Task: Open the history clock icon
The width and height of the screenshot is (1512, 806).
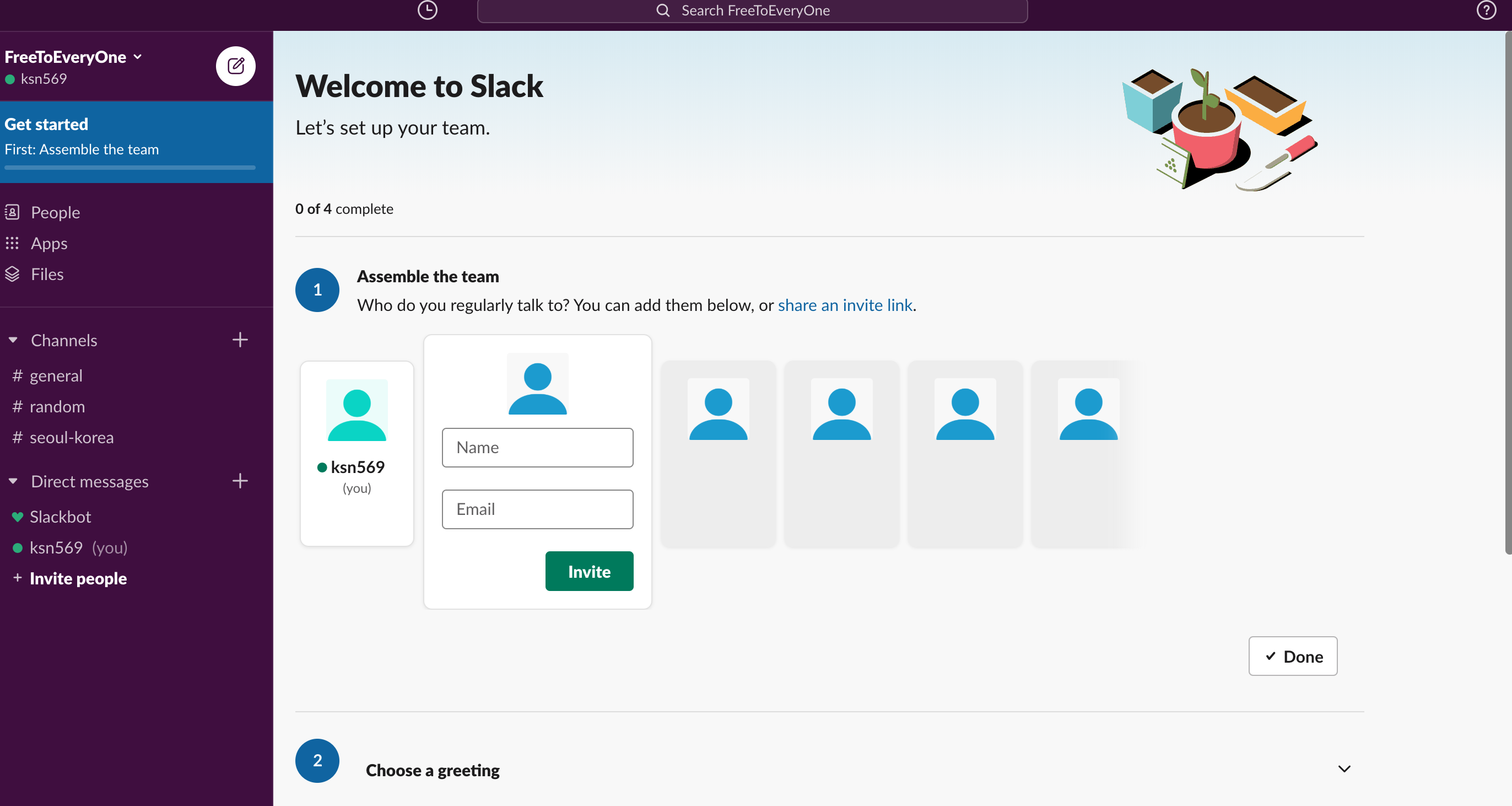Action: click(426, 10)
